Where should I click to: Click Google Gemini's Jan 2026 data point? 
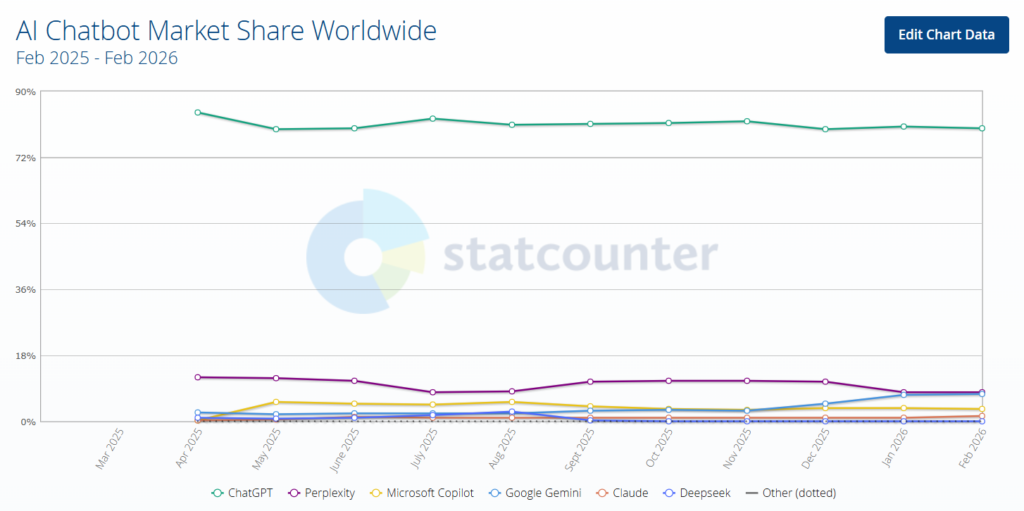coord(904,394)
